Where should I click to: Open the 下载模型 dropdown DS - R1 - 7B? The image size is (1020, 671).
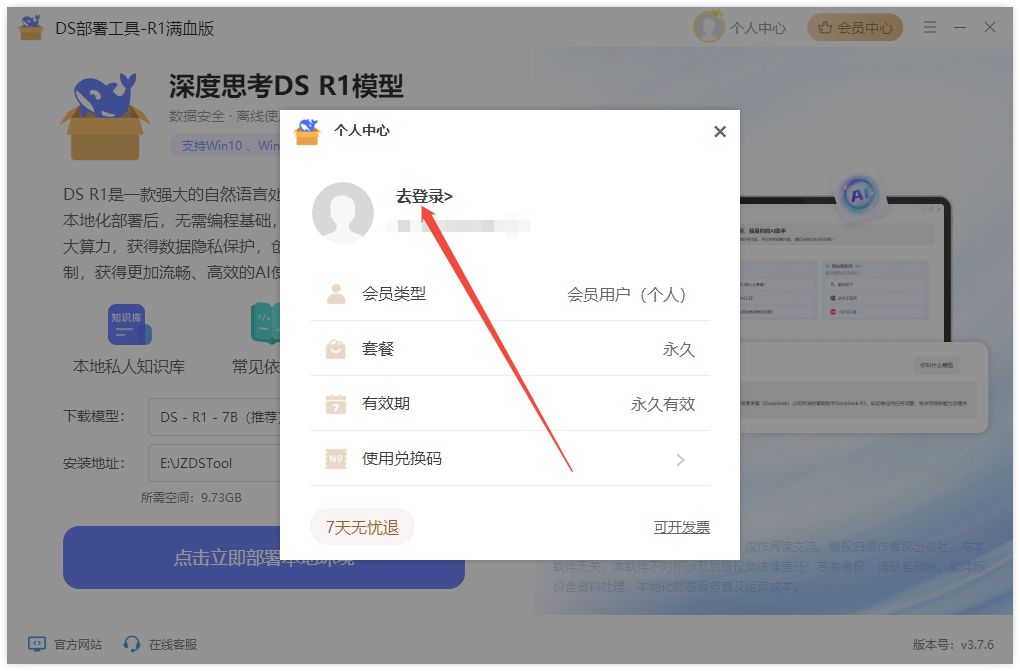click(215, 417)
